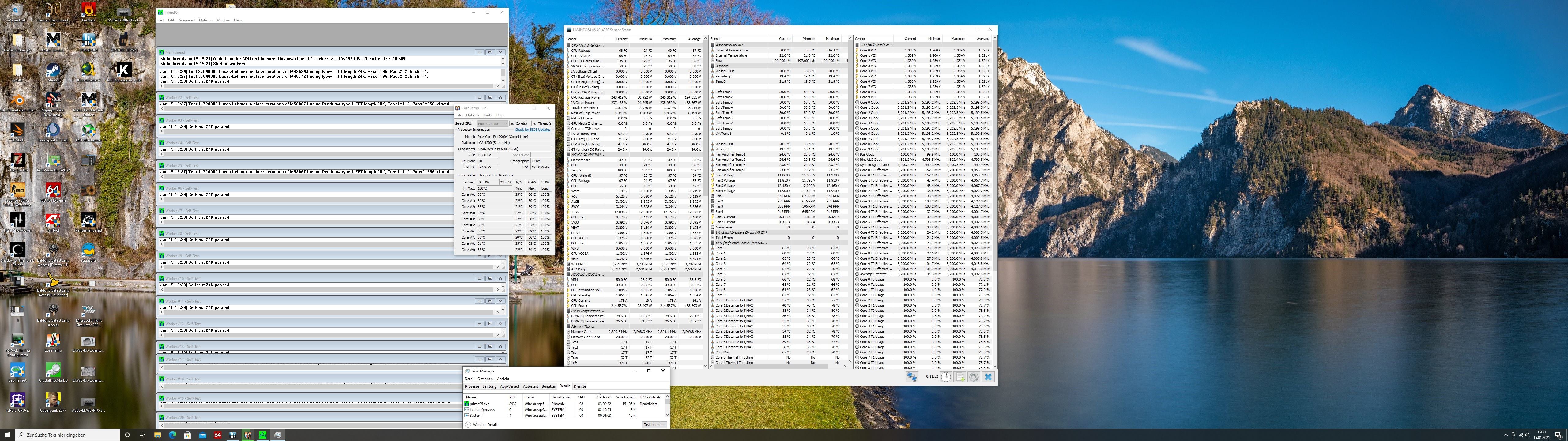Close HWiNFO sensors with blue X icon
The image size is (1568, 441).
[x=988, y=377]
